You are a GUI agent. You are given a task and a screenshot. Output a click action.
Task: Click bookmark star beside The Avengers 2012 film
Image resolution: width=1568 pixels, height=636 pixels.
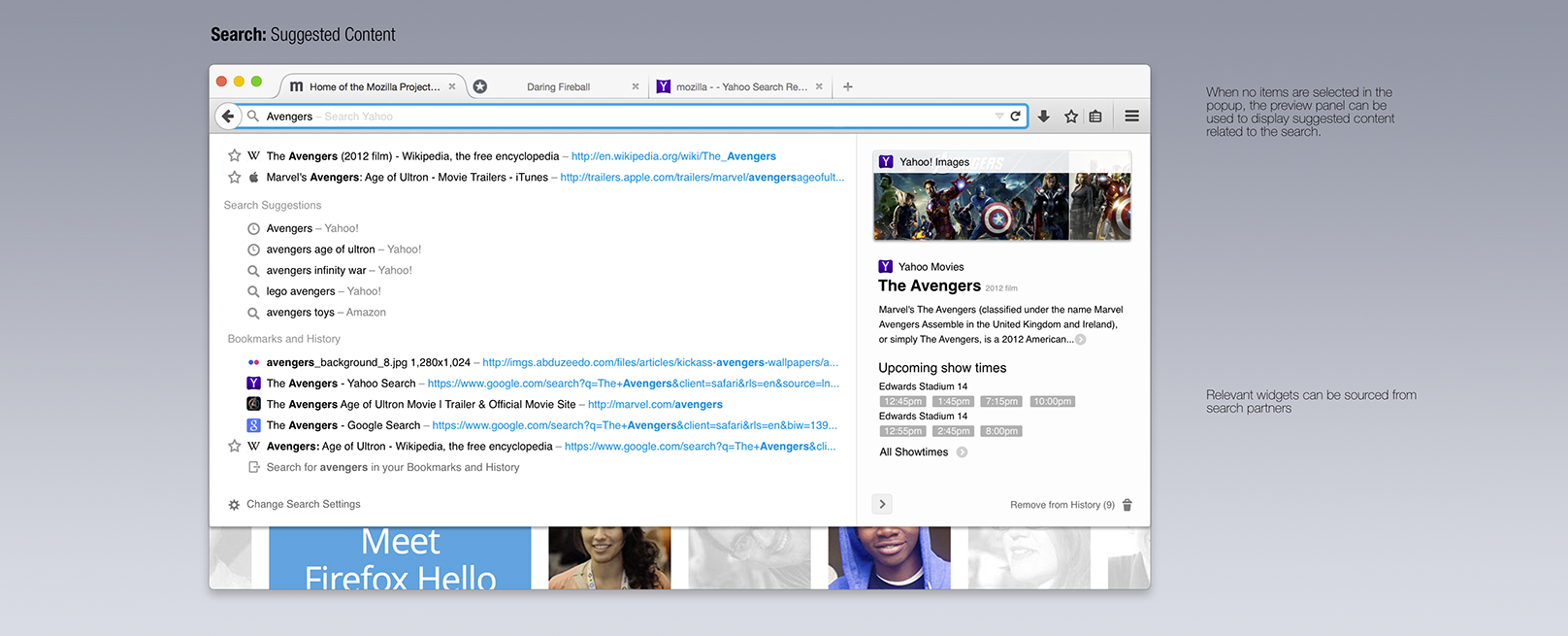pos(234,155)
